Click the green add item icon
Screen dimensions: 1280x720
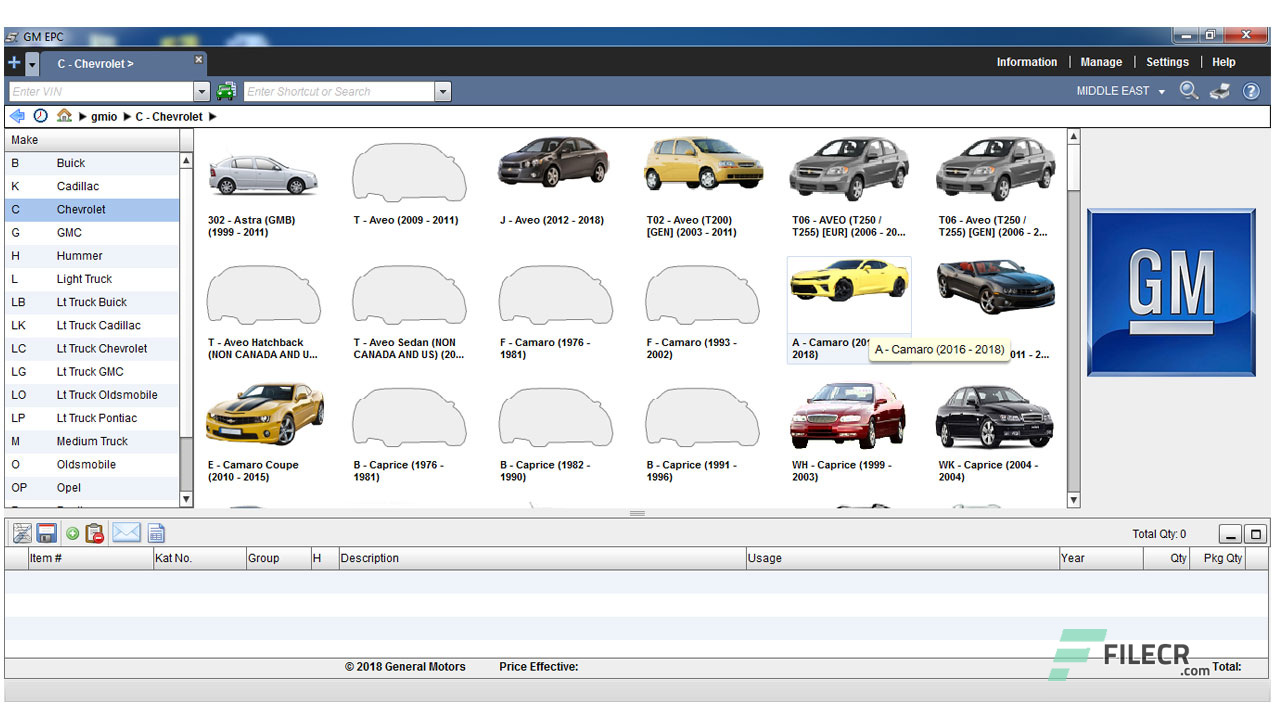click(72, 534)
